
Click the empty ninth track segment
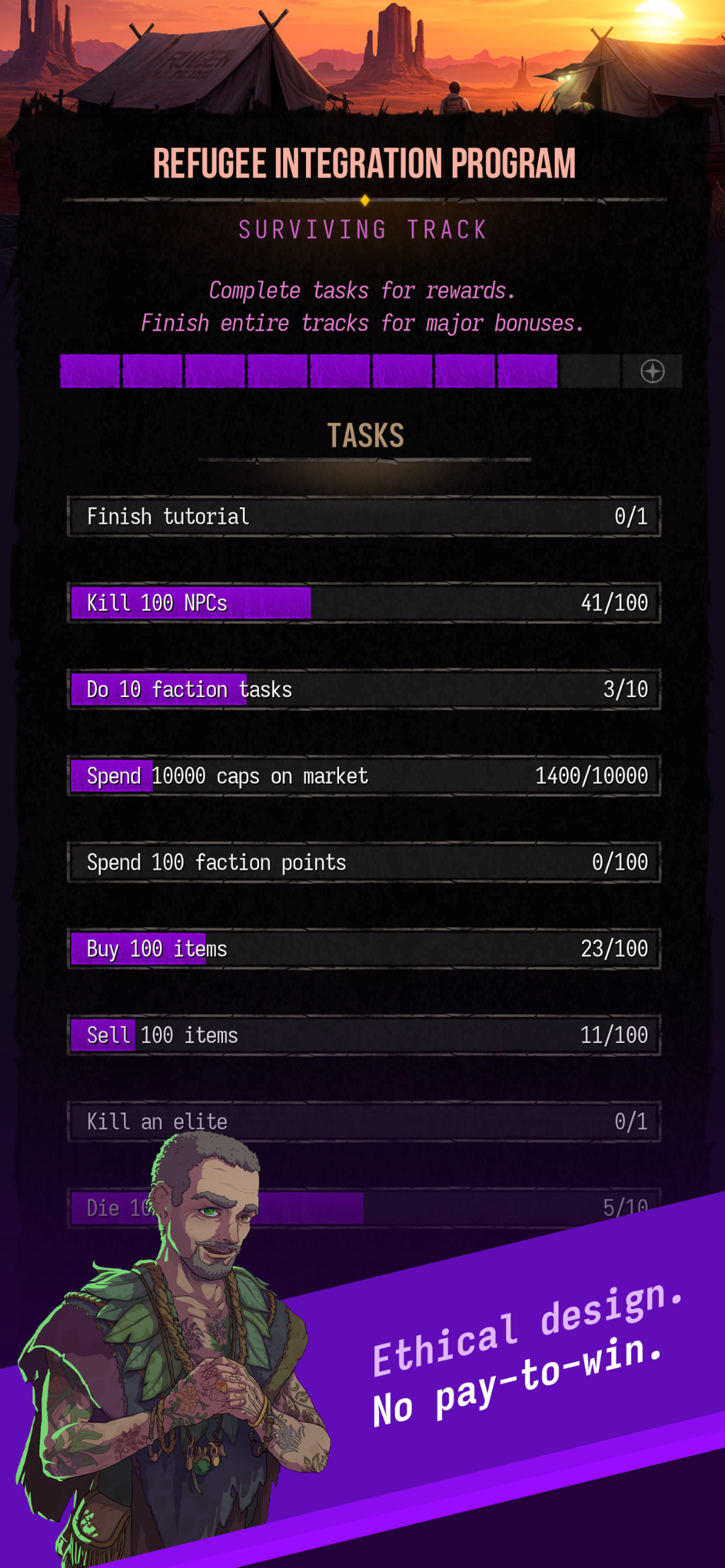pyautogui.click(x=590, y=371)
